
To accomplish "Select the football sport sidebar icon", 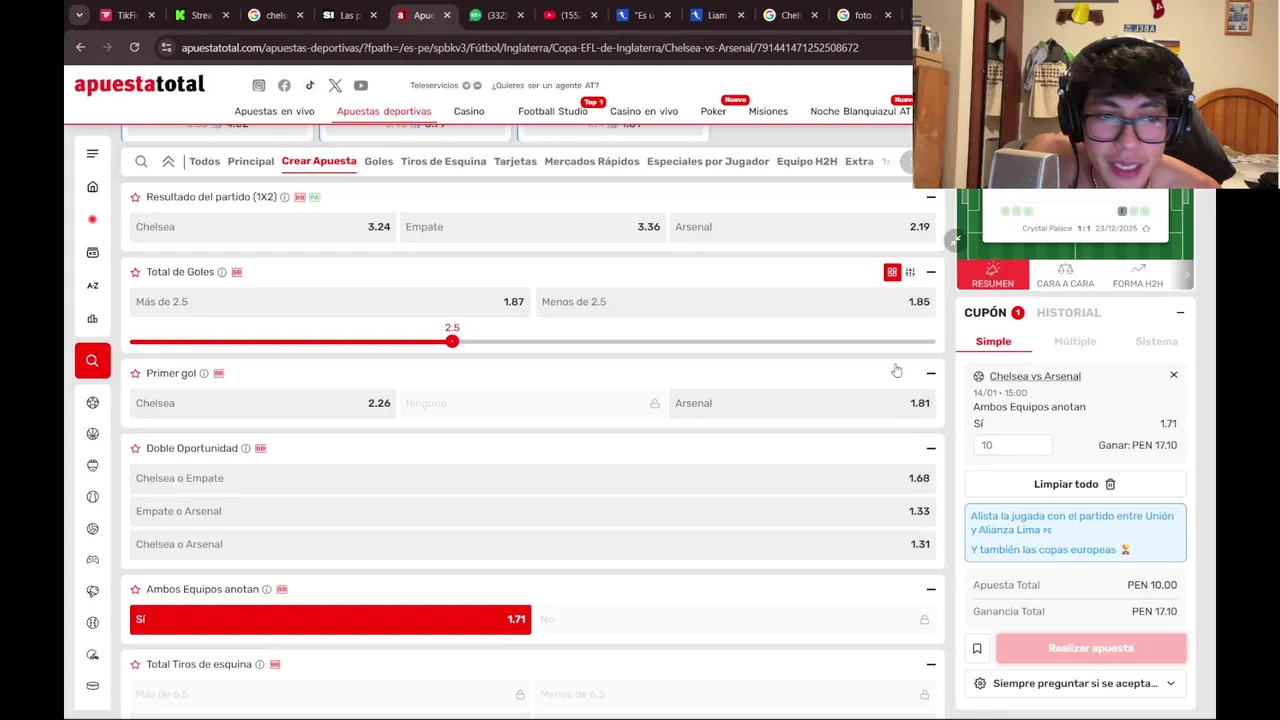I will pyautogui.click(x=92, y=402).
